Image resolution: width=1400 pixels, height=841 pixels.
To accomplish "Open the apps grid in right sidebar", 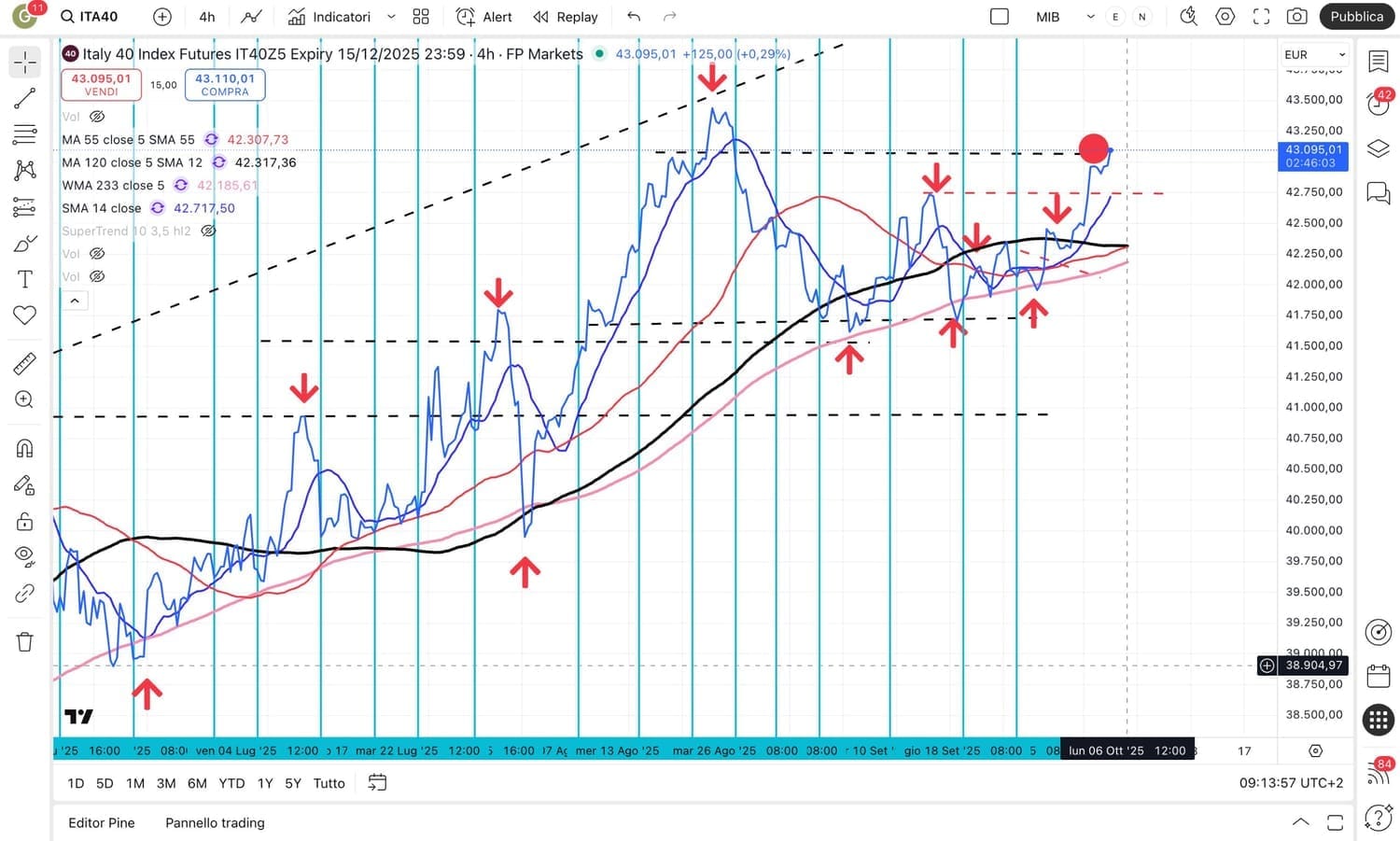I will coord(1379,720).
